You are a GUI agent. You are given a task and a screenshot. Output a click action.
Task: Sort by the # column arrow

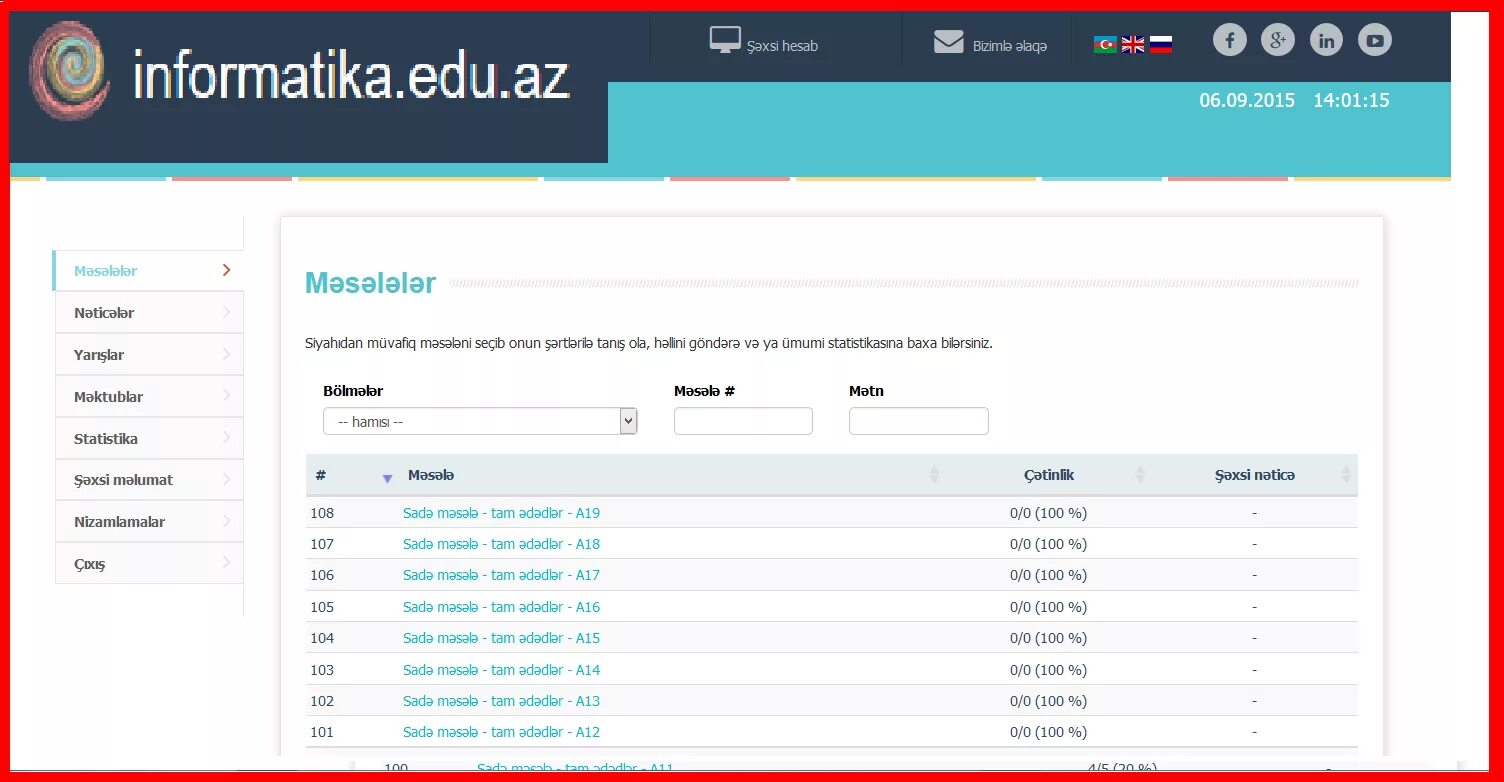pyautogui.click(x=387, y=478)
